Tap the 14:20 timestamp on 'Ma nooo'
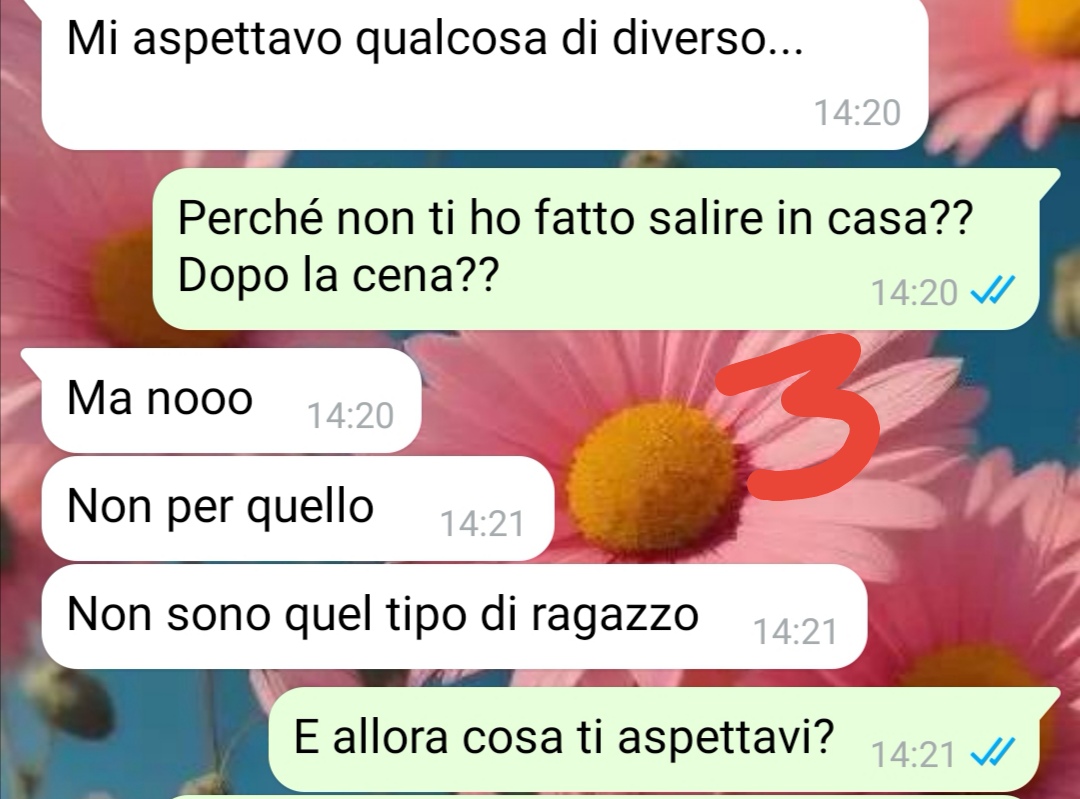The image size is (1080, 799). pyautogui.click(x=350, y=415)
